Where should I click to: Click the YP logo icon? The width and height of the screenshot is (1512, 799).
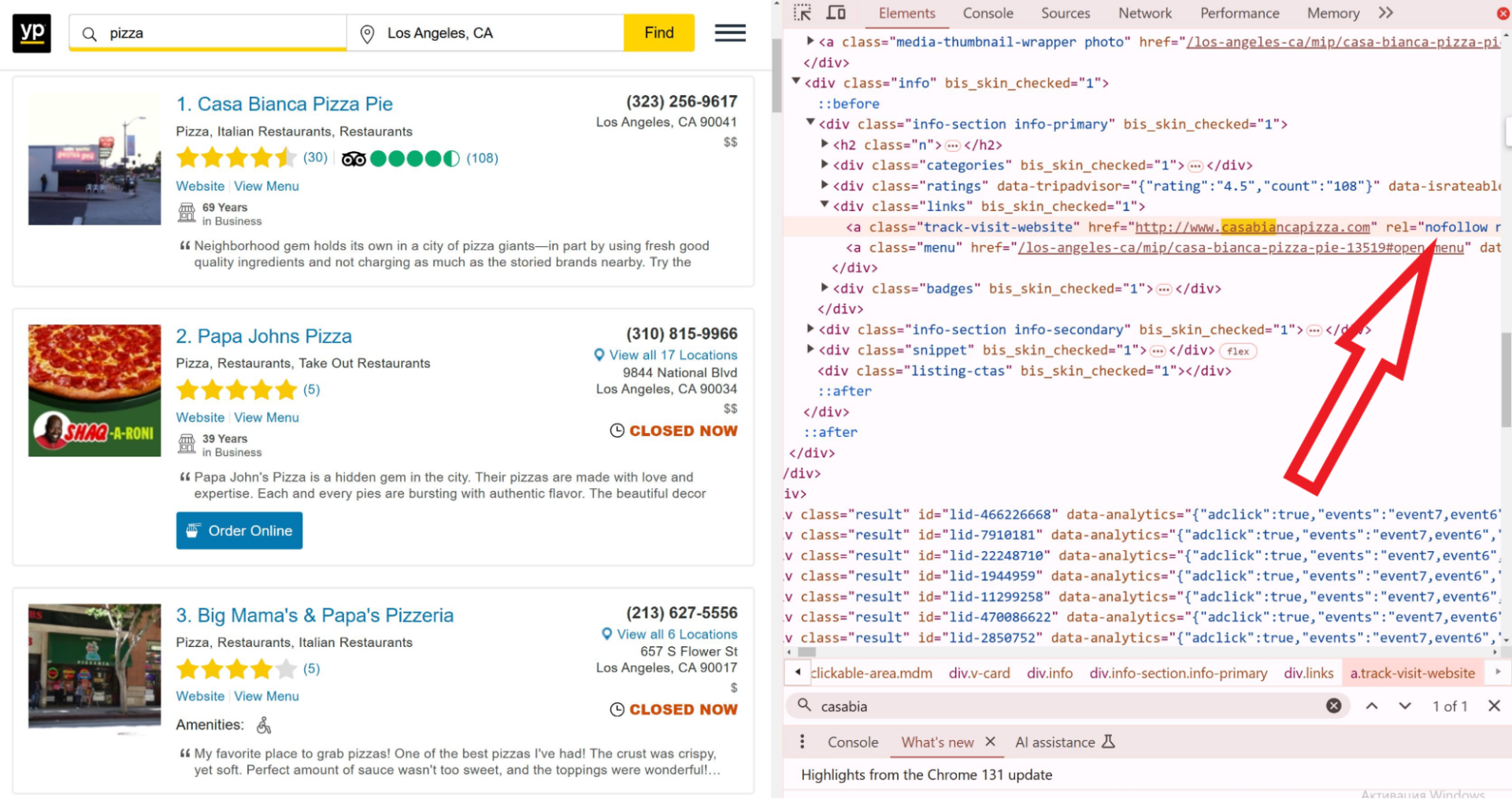click(x=31, y=33)
